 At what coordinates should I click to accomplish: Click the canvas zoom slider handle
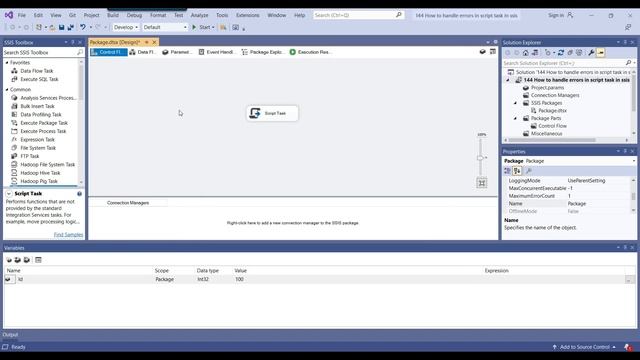(x=480, y=158)
